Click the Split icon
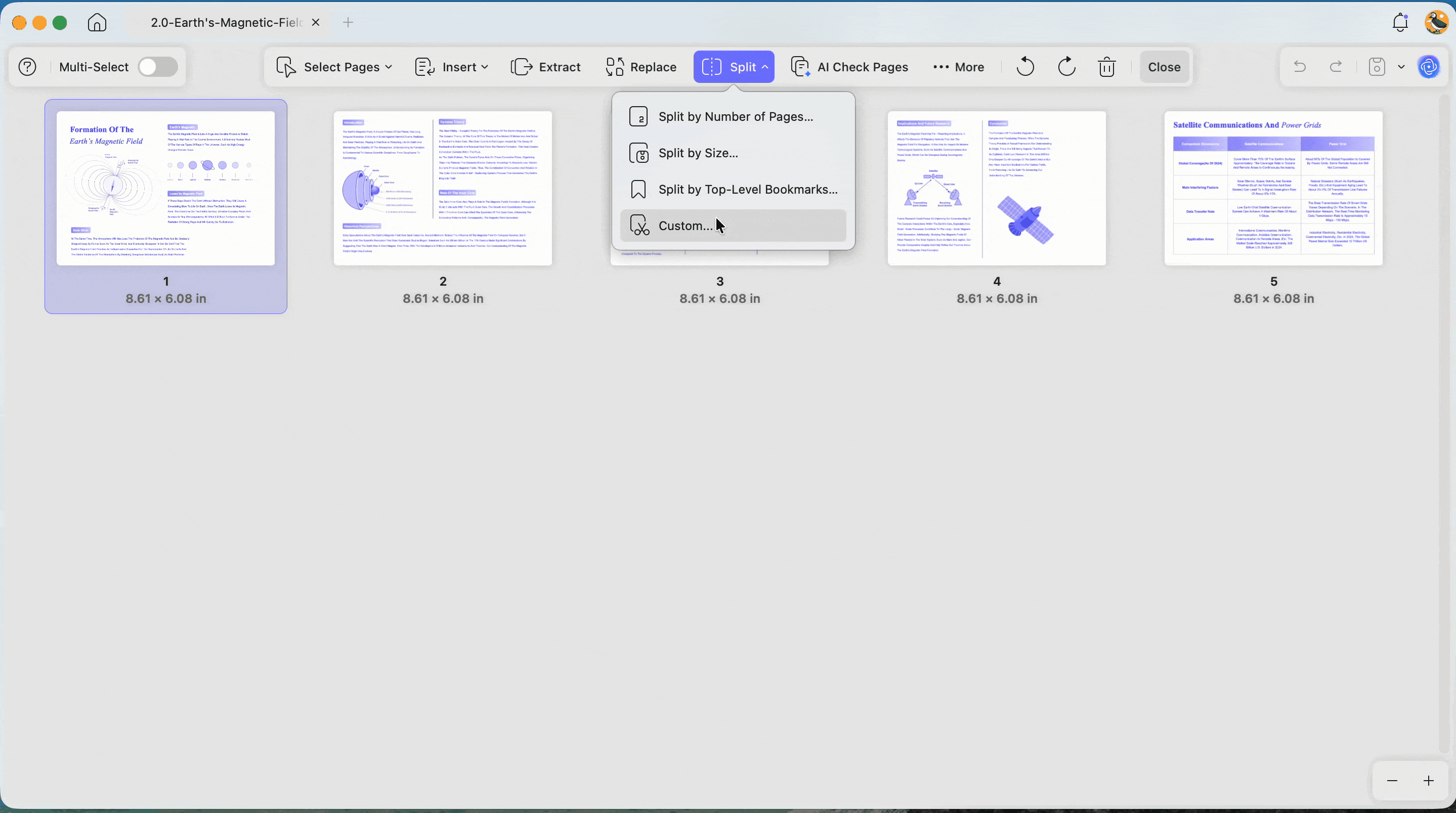 coord(712,67)
